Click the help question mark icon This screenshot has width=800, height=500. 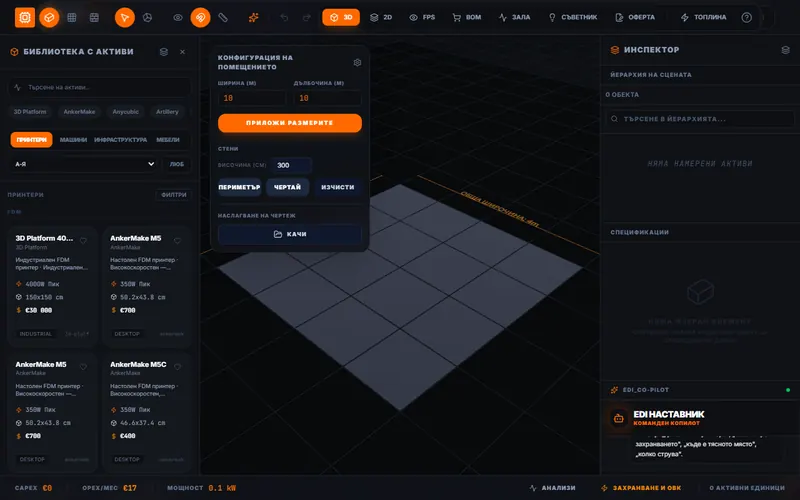click(x=746, y=17)
